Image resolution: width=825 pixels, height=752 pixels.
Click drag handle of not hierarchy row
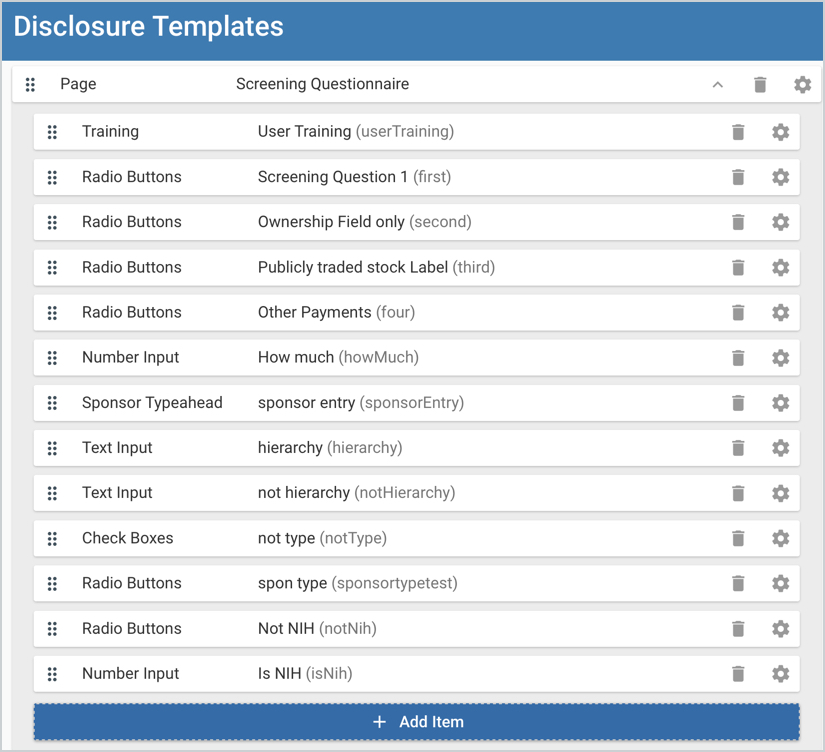[x=52, y=493]
